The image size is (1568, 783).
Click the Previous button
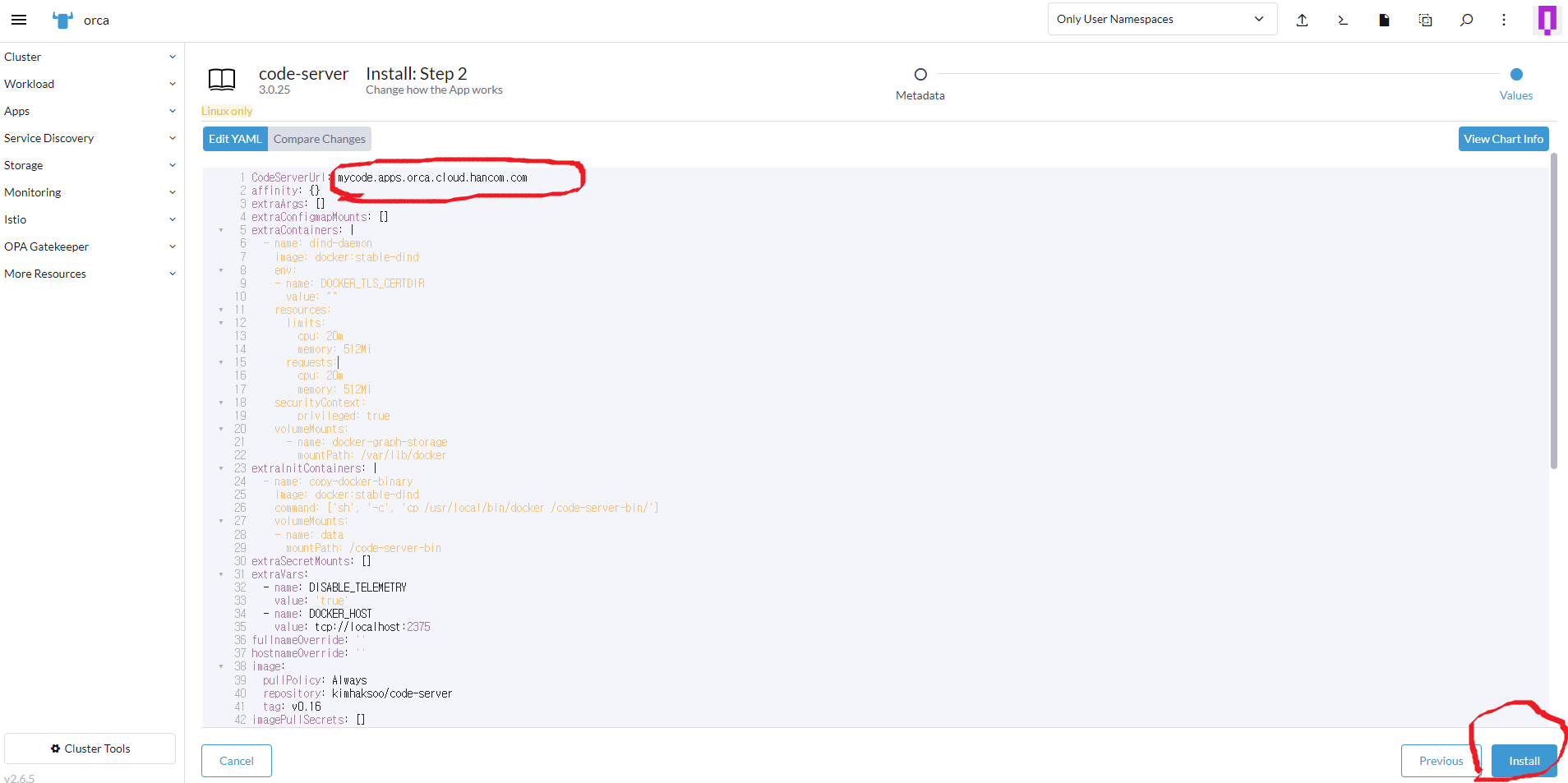click(1441, 761)
